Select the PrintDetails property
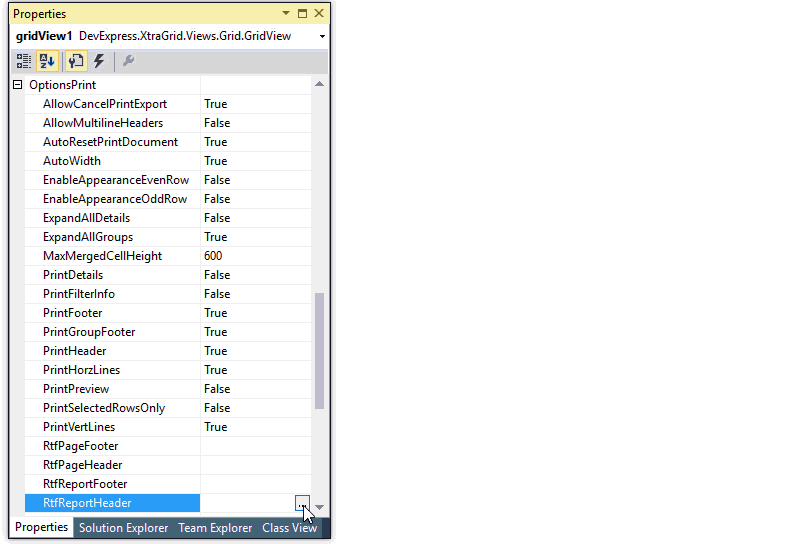The width and height of the screenshot is (796, 544). coord(112,275)
